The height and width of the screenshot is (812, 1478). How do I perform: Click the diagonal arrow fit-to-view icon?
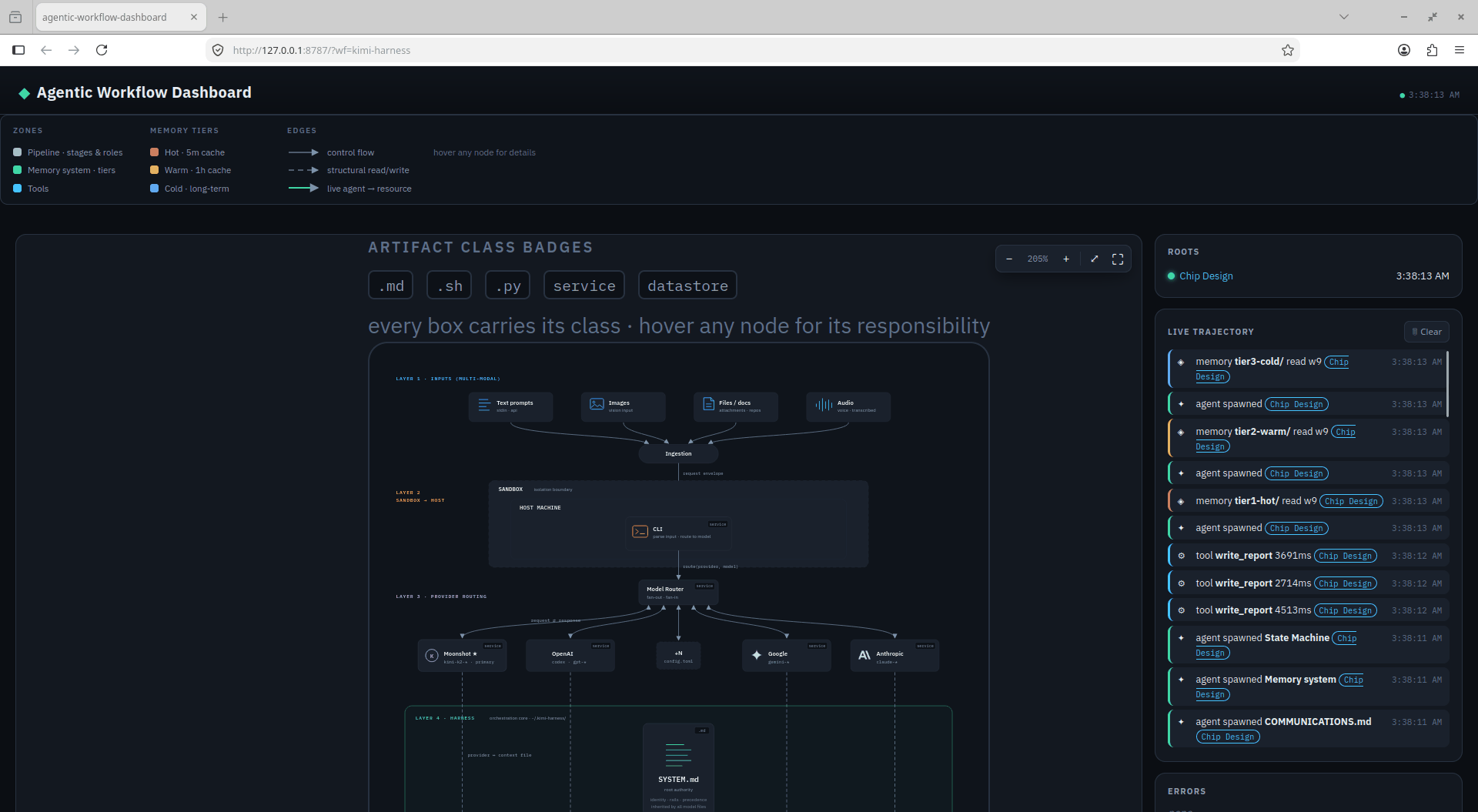click(1095, 259)
